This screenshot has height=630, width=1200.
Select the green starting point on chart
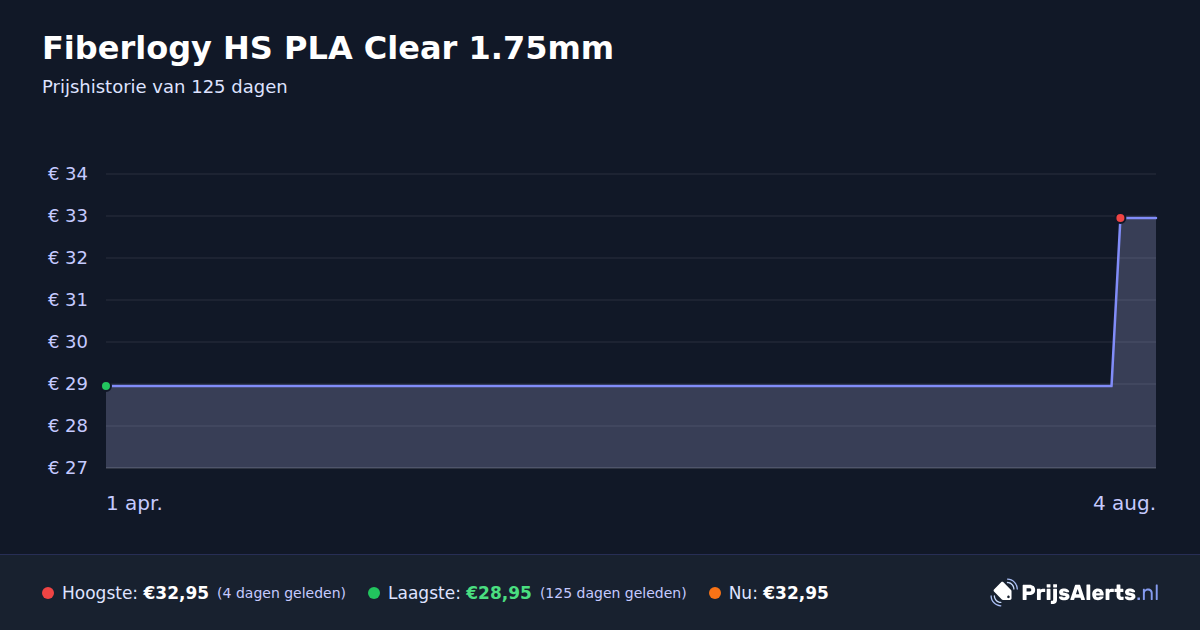click(106, 386)
